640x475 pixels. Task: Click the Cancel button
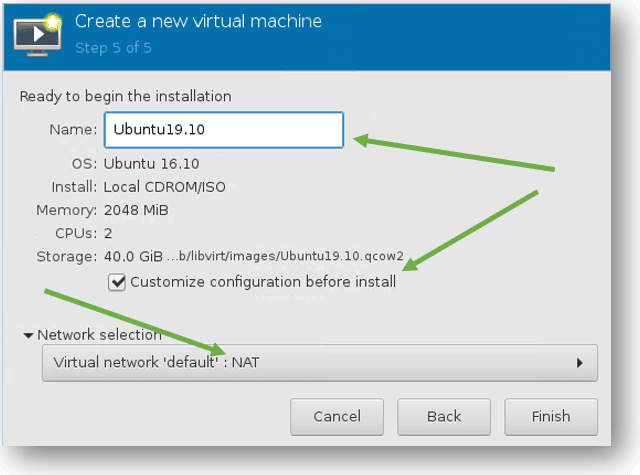coord(337,417)
